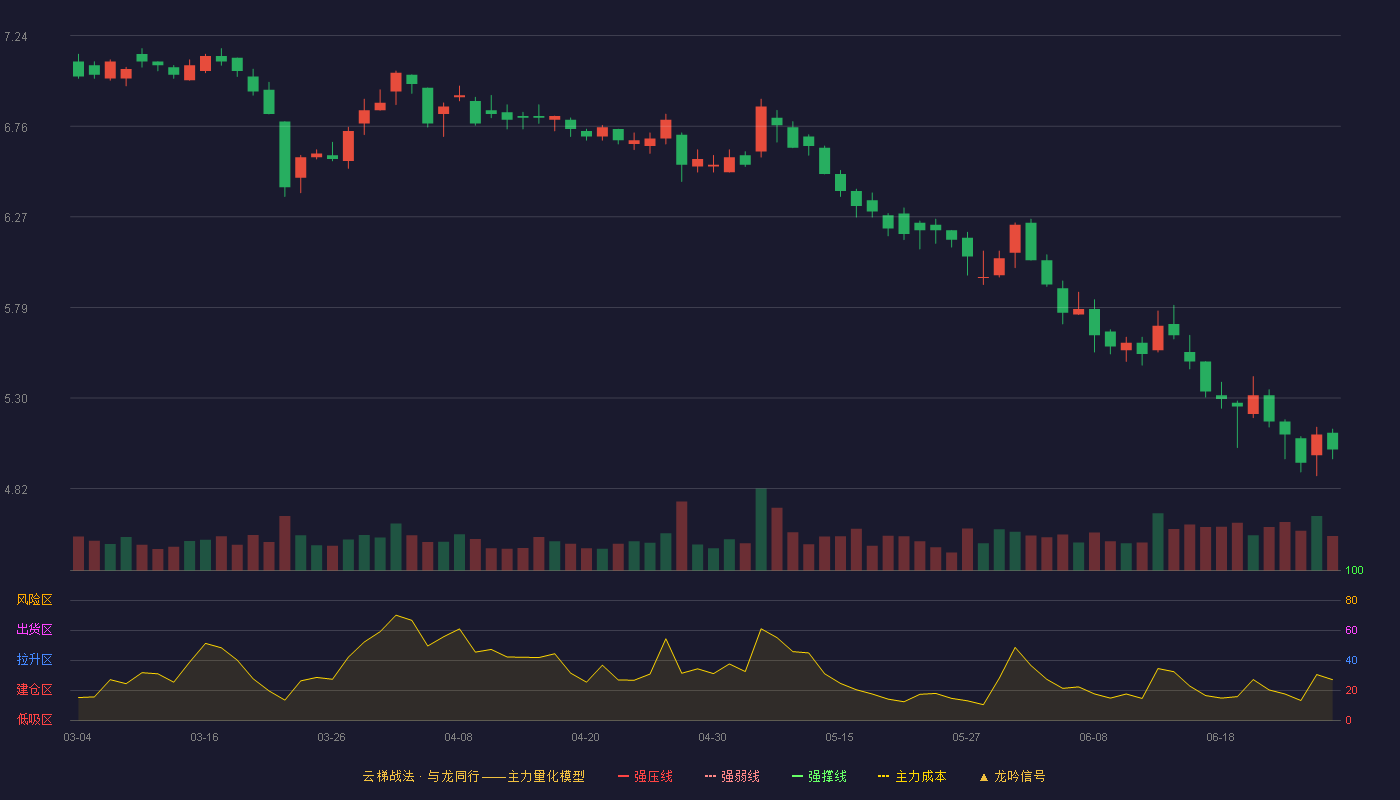The height and width of the screenshot is (800, 1400).
Task: Click the 03-16 date label
Action: (204, 737)
